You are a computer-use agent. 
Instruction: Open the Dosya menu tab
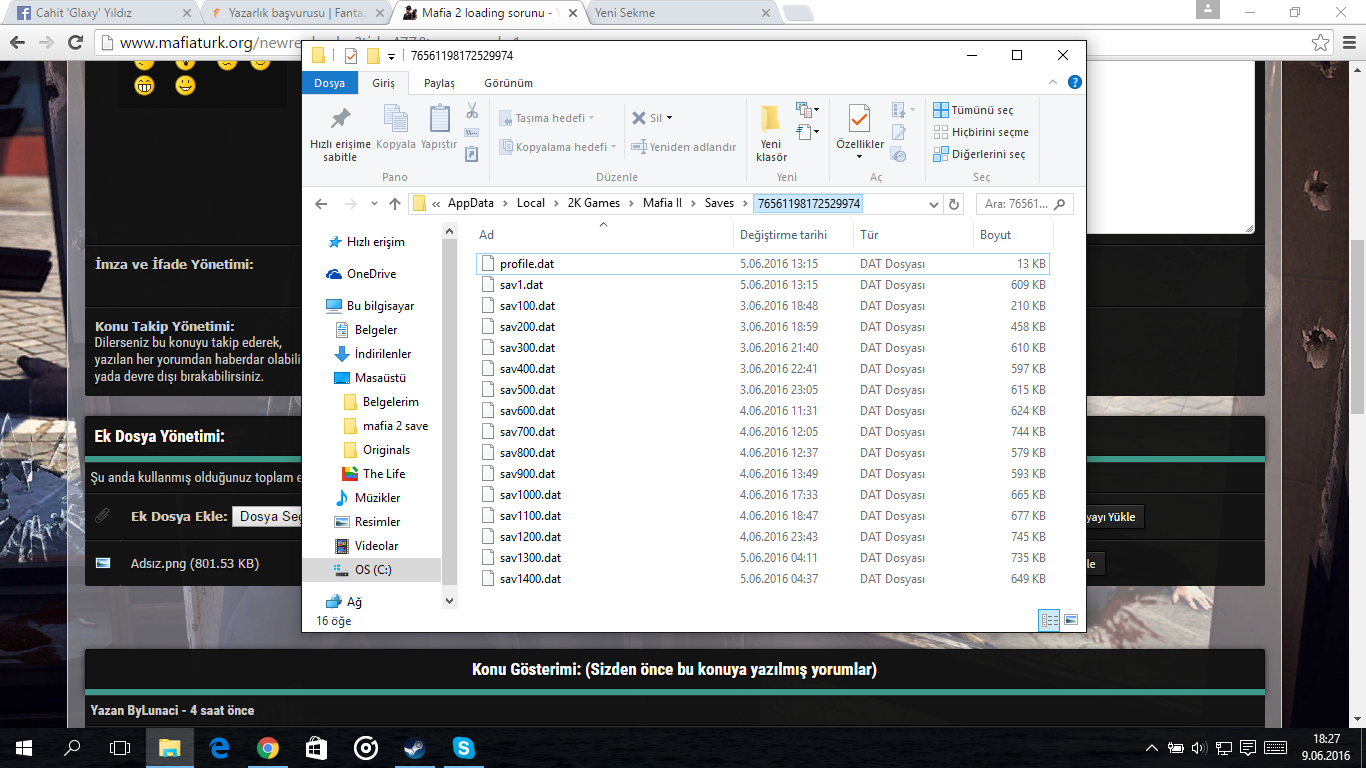[x=330, y=83]
